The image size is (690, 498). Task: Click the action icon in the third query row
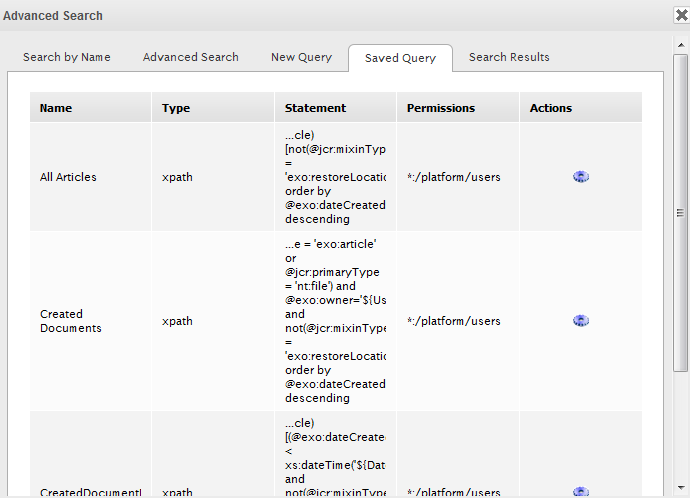coord(581,491)
